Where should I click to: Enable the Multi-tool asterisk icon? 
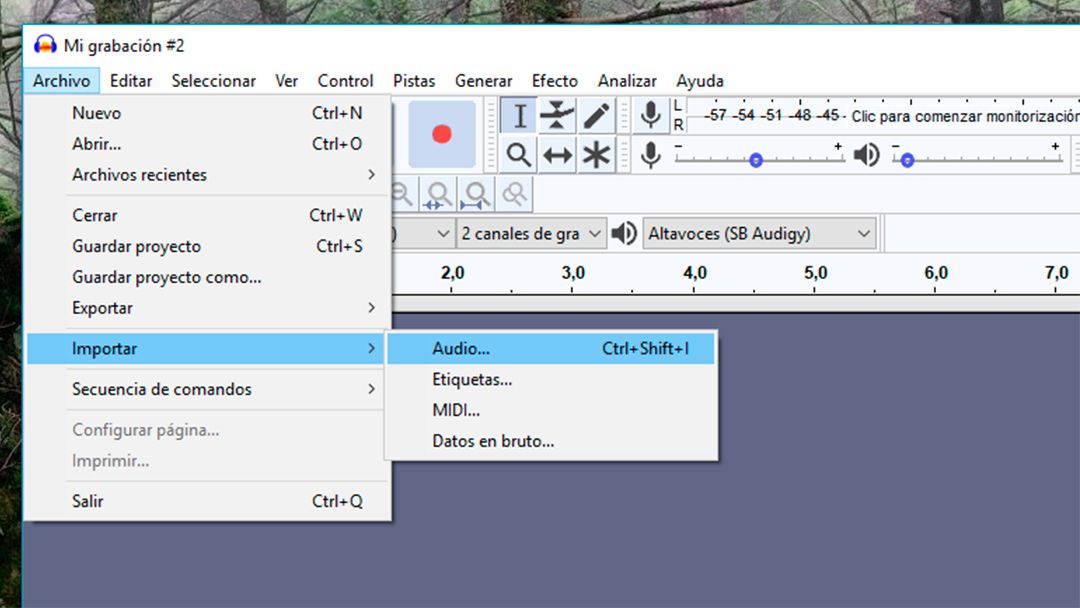pos(596,155)
